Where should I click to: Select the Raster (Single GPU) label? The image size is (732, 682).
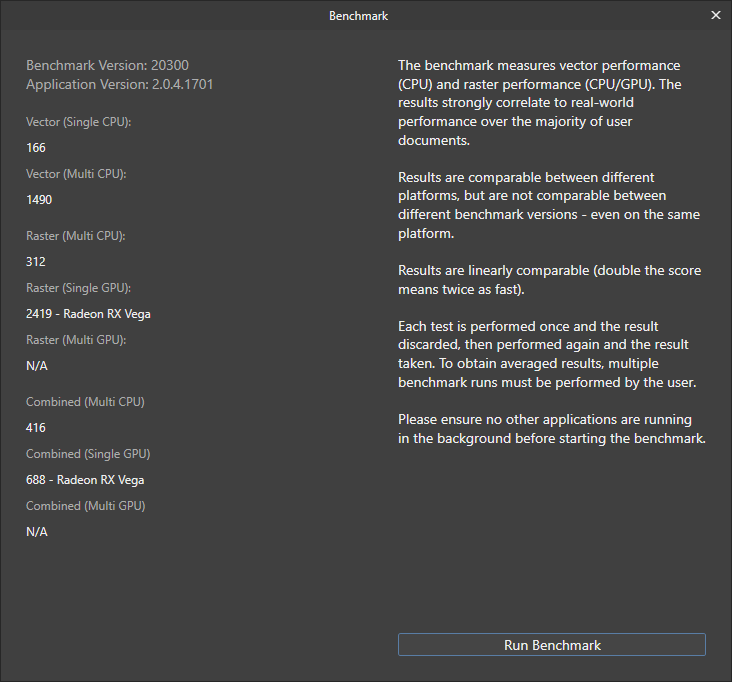click(78, 288)
